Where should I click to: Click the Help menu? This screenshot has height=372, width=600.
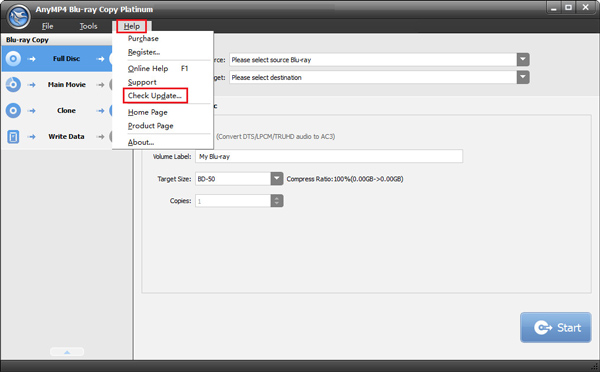132,26
